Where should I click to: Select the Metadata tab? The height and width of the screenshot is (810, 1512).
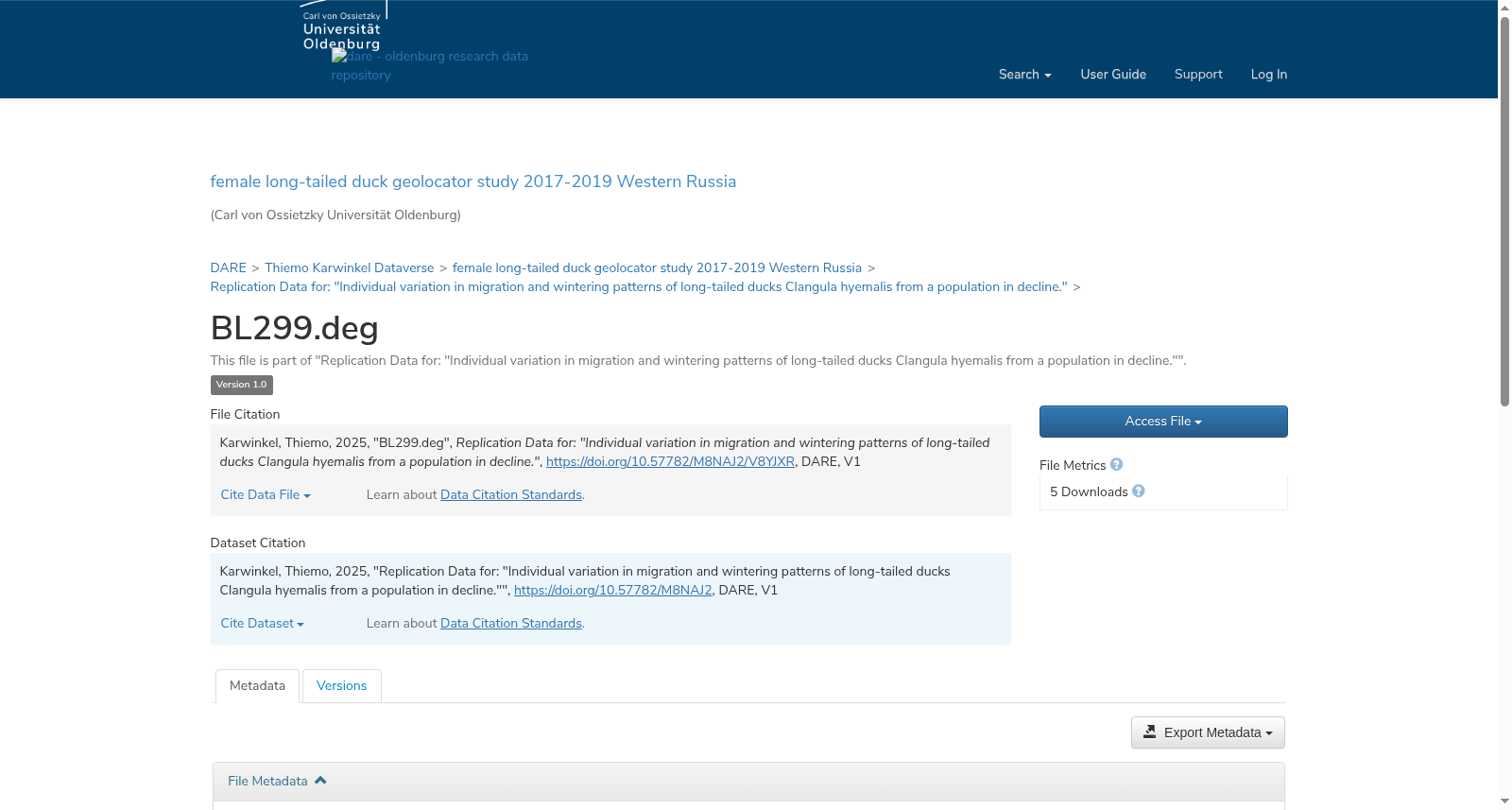[x=257, y=686]
